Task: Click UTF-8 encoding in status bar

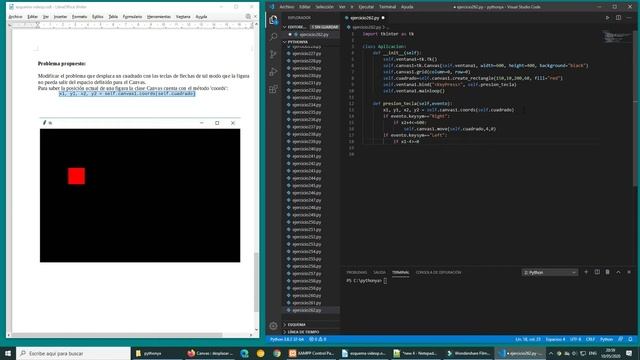Action: click(x=576, y=339)
